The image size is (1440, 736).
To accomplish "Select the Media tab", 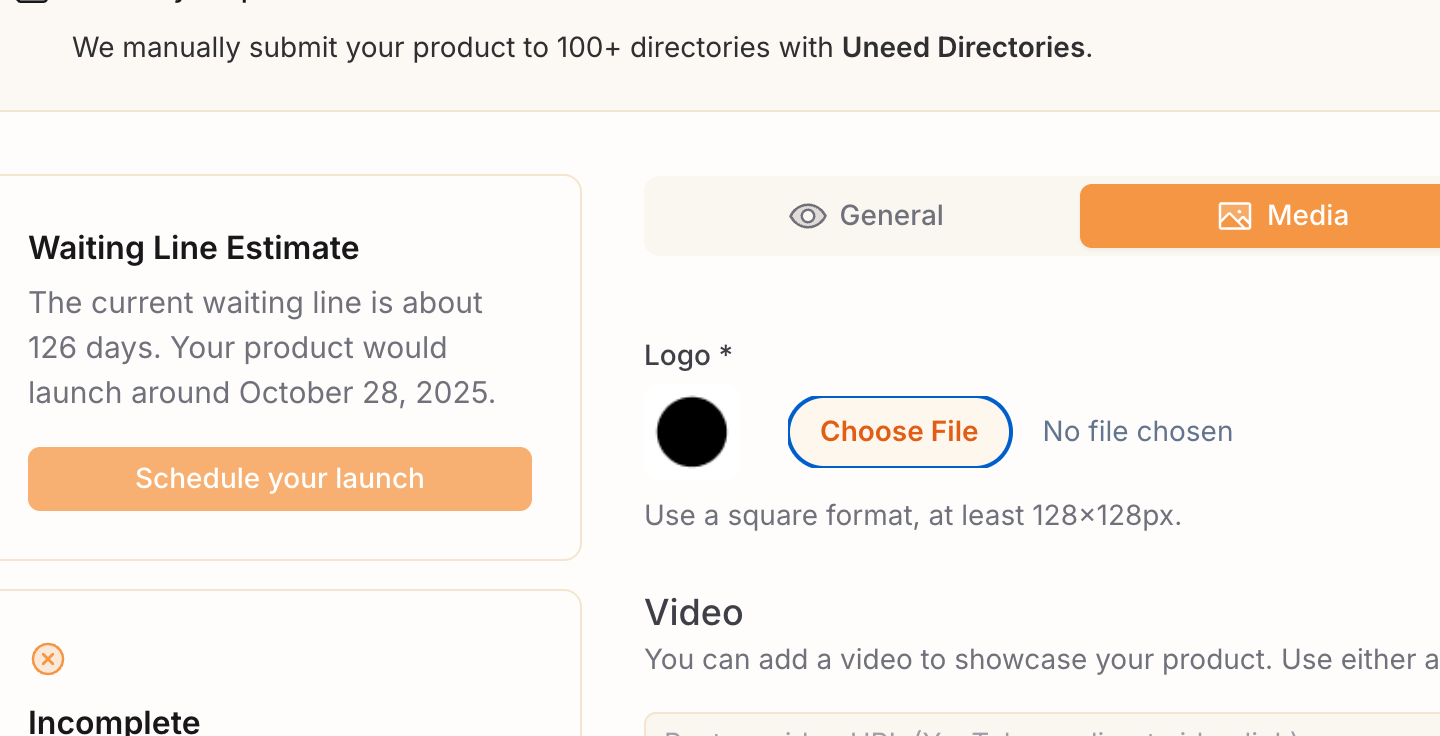I will (1260, 216).
